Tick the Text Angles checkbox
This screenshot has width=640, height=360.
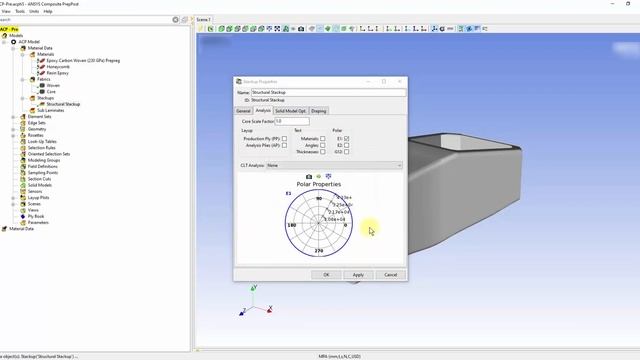tap(322, 145)
